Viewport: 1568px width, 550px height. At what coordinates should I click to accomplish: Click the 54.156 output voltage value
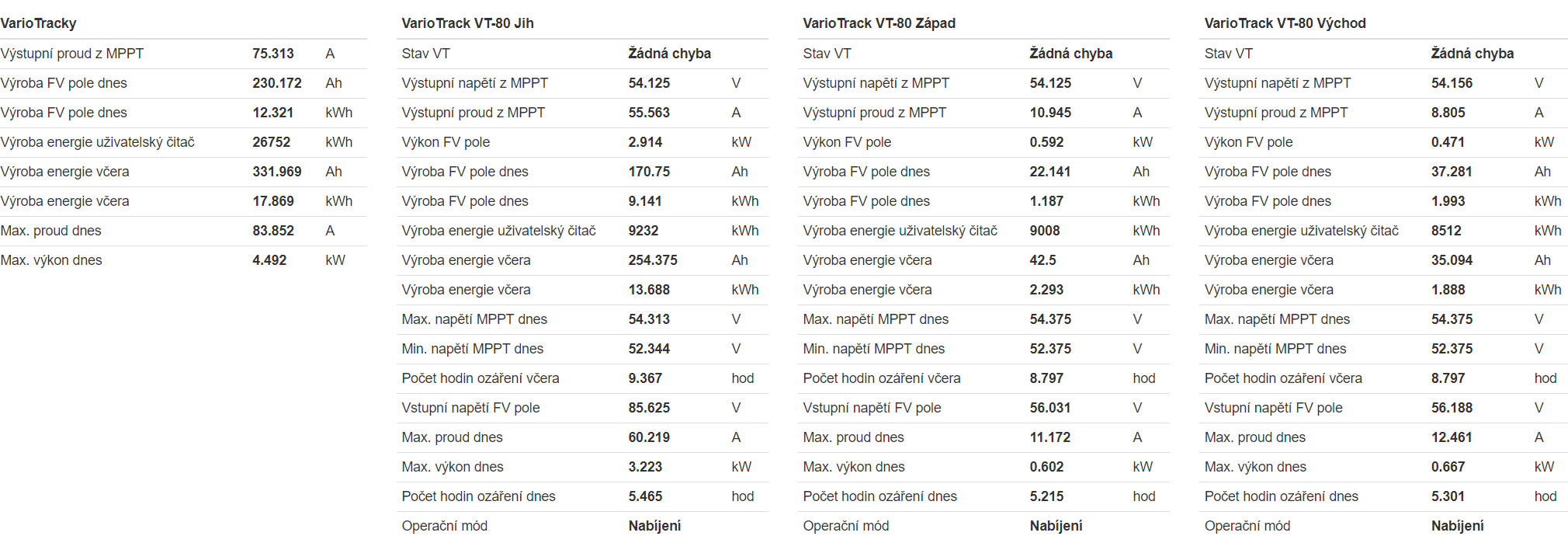(x=1452, y=83)
